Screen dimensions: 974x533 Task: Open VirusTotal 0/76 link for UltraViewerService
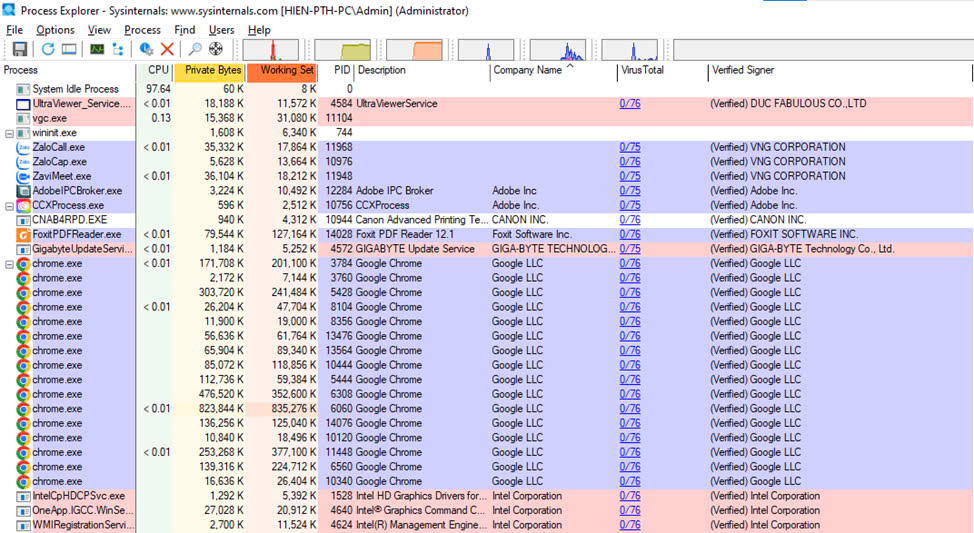[630, 104]
